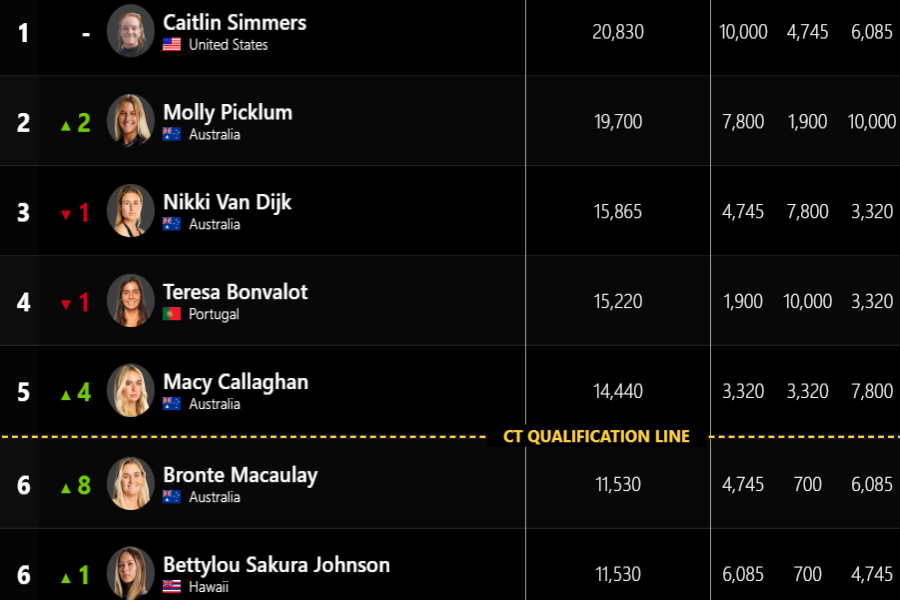Screen dimensions: 900x600
Task: Open Teresa Bonvalot name link
Action: coord(235,292)
